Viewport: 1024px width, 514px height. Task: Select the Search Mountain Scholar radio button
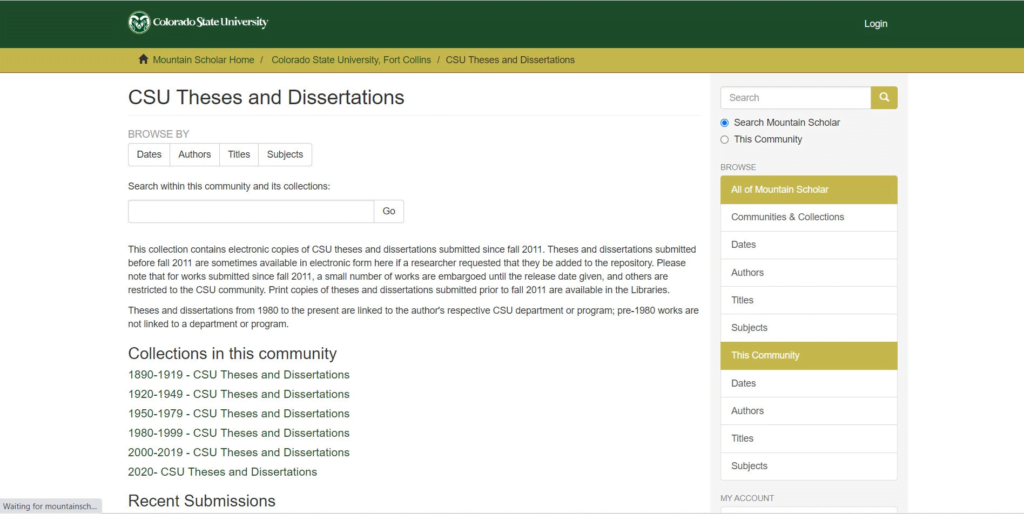pyautogui.click(x=724, y=123)
